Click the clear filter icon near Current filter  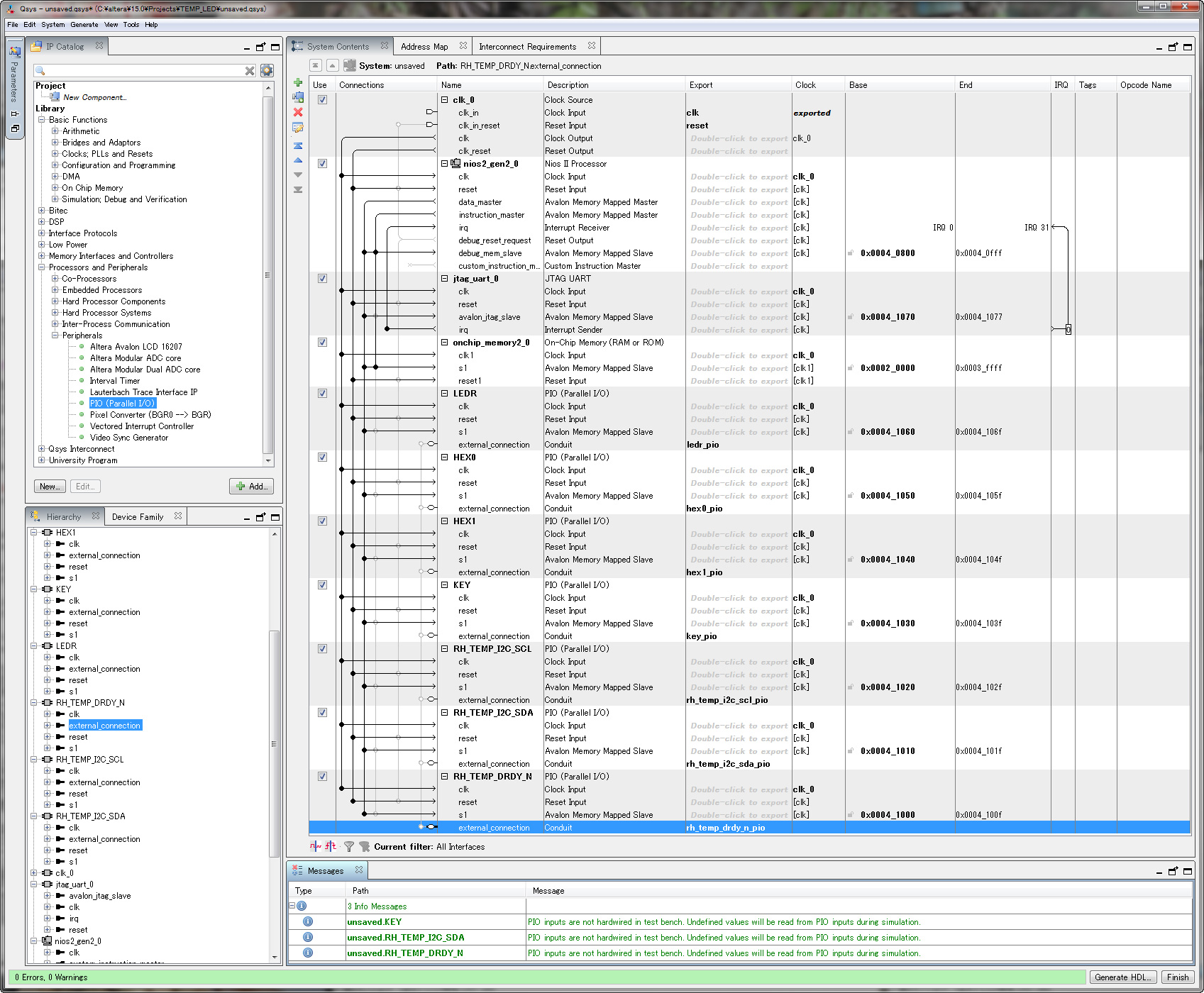click(x=365, y=846)
